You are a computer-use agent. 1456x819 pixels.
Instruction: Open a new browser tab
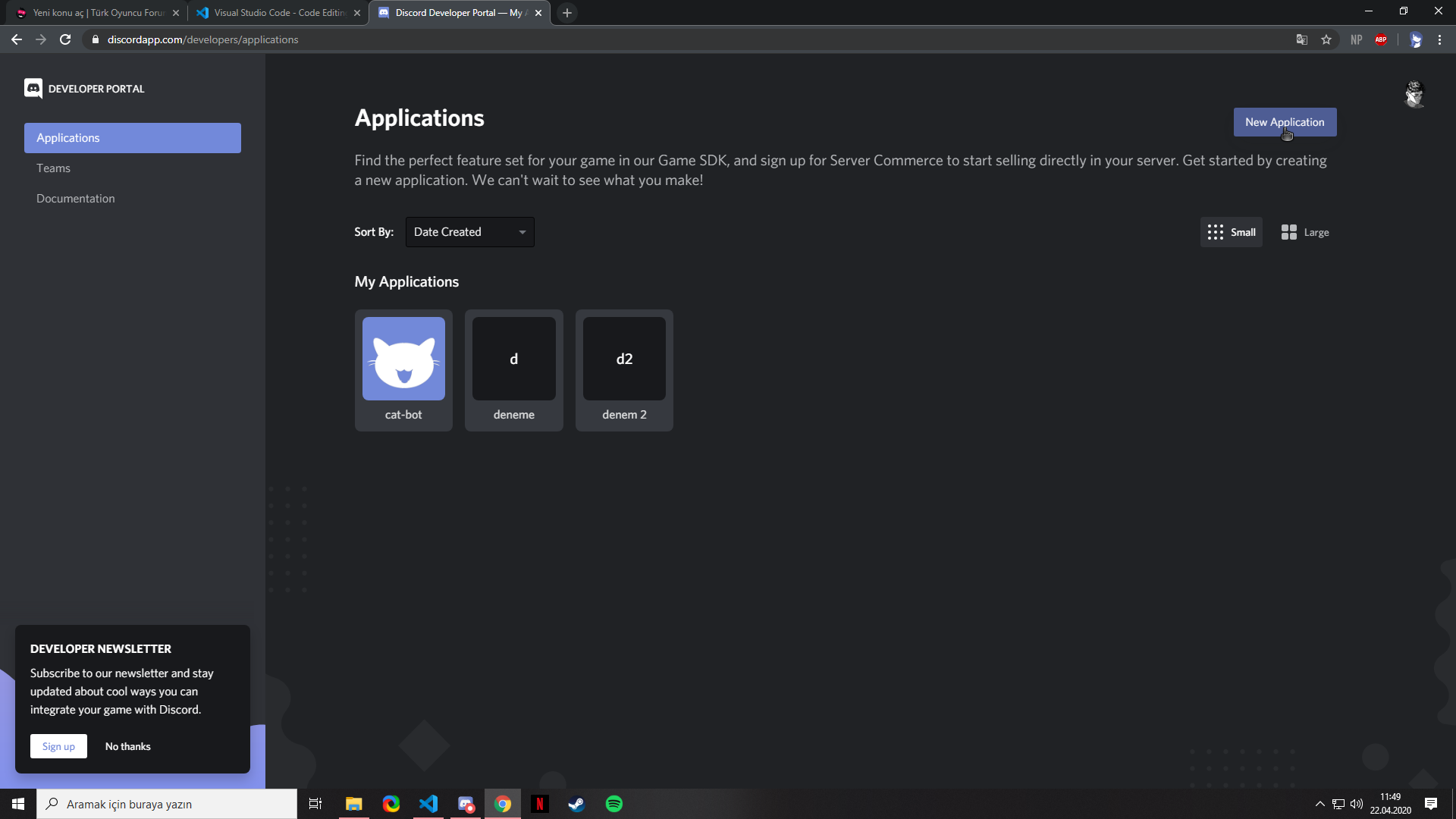tap(567, 13)
